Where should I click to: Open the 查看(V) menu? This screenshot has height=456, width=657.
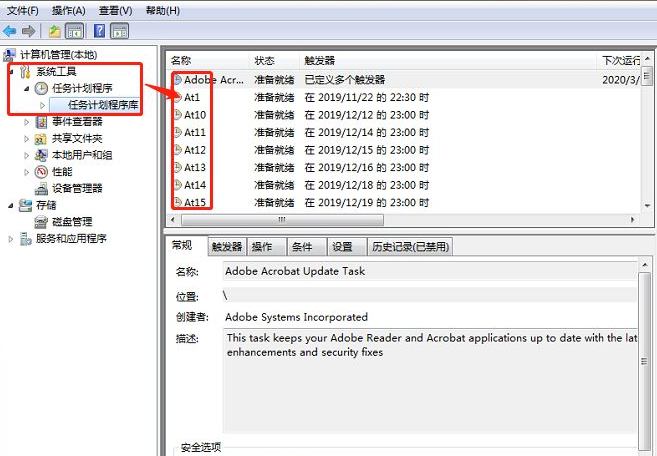[113, 10]
